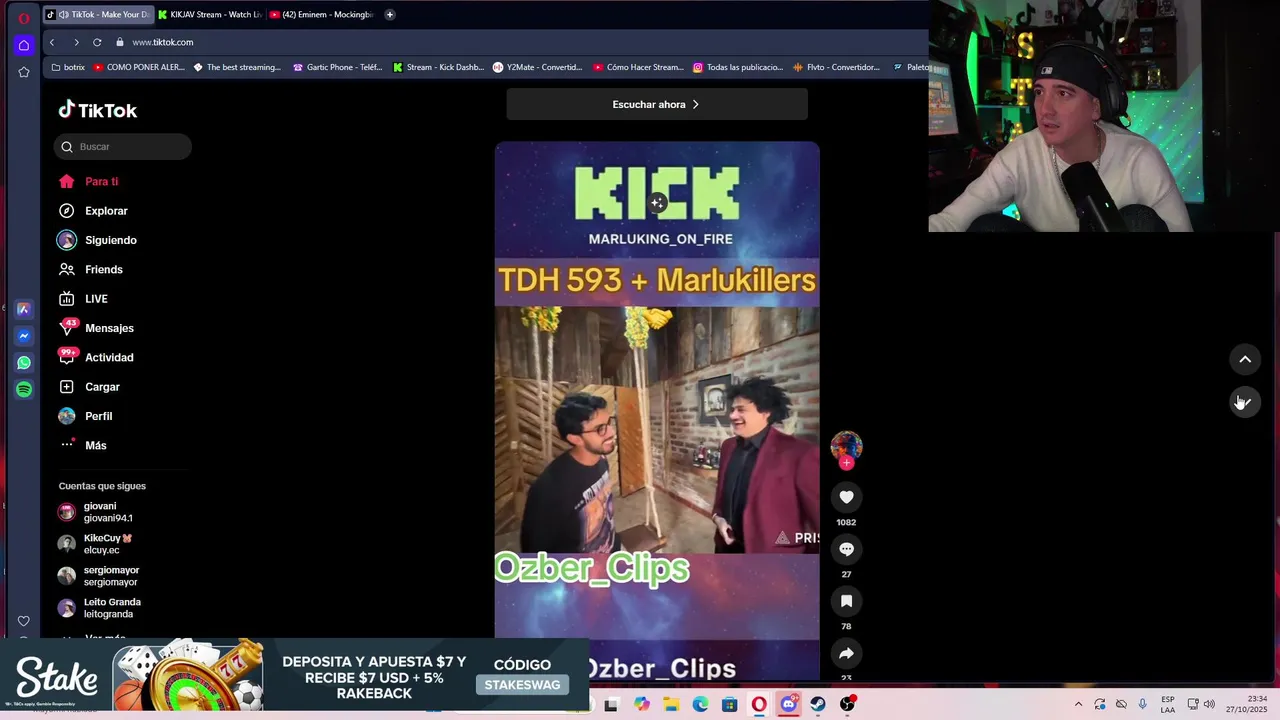Share the video with arrow icon
Screen dimensions: 1280x720
846,653
